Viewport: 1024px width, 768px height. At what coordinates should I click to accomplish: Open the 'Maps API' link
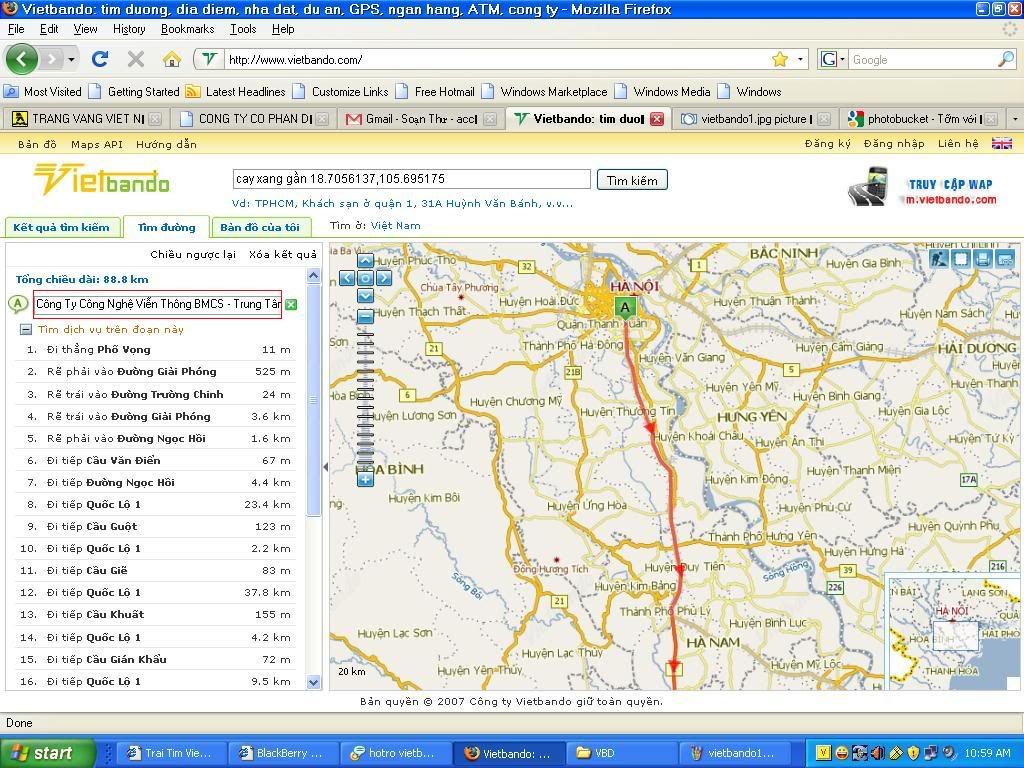[x=97, y=144]
